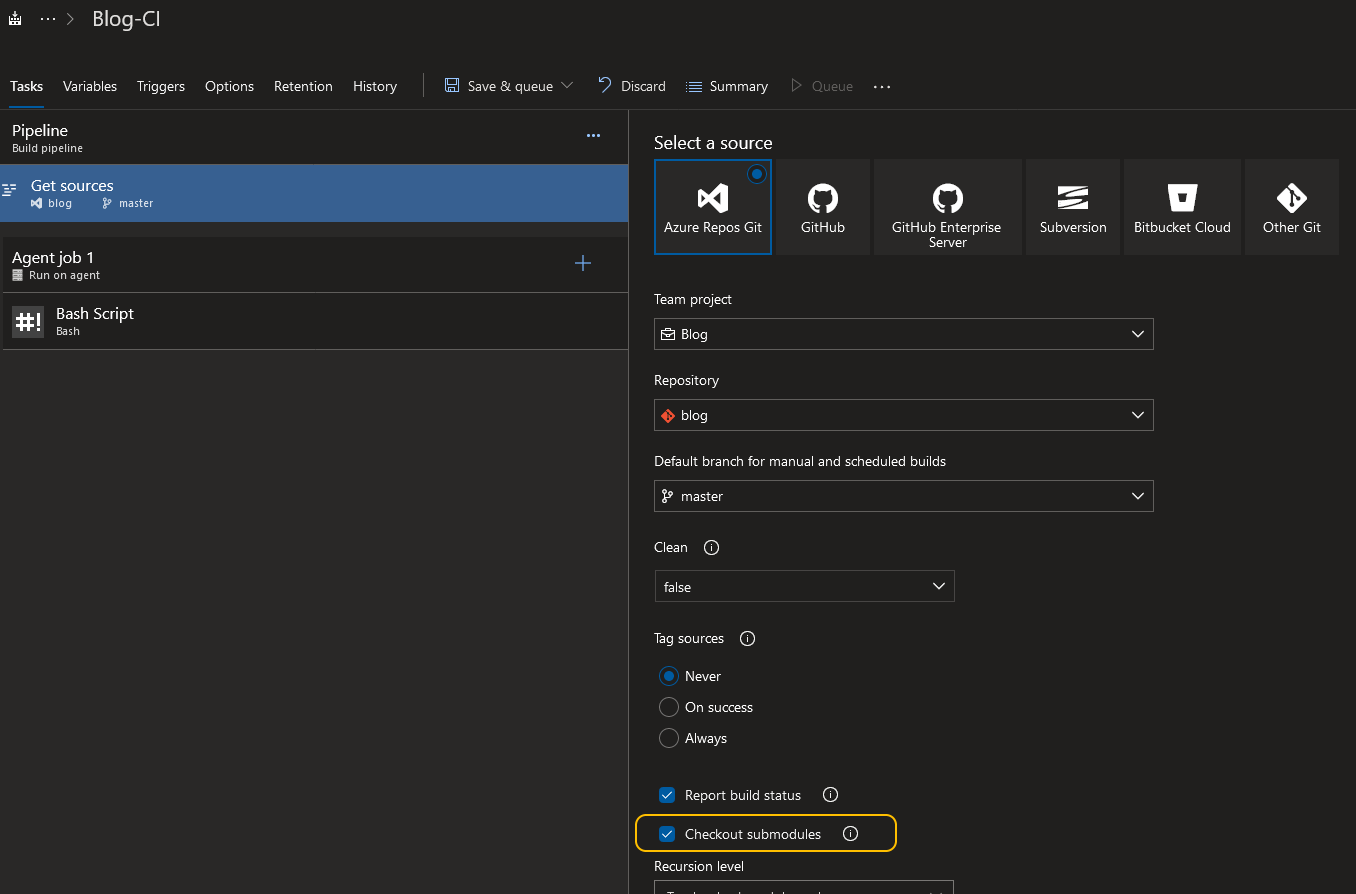Select the GitHub Enterprise Server source
The height and width of the screenshot is (894, 1356).
pyautogui.click(x=947, y=207)
